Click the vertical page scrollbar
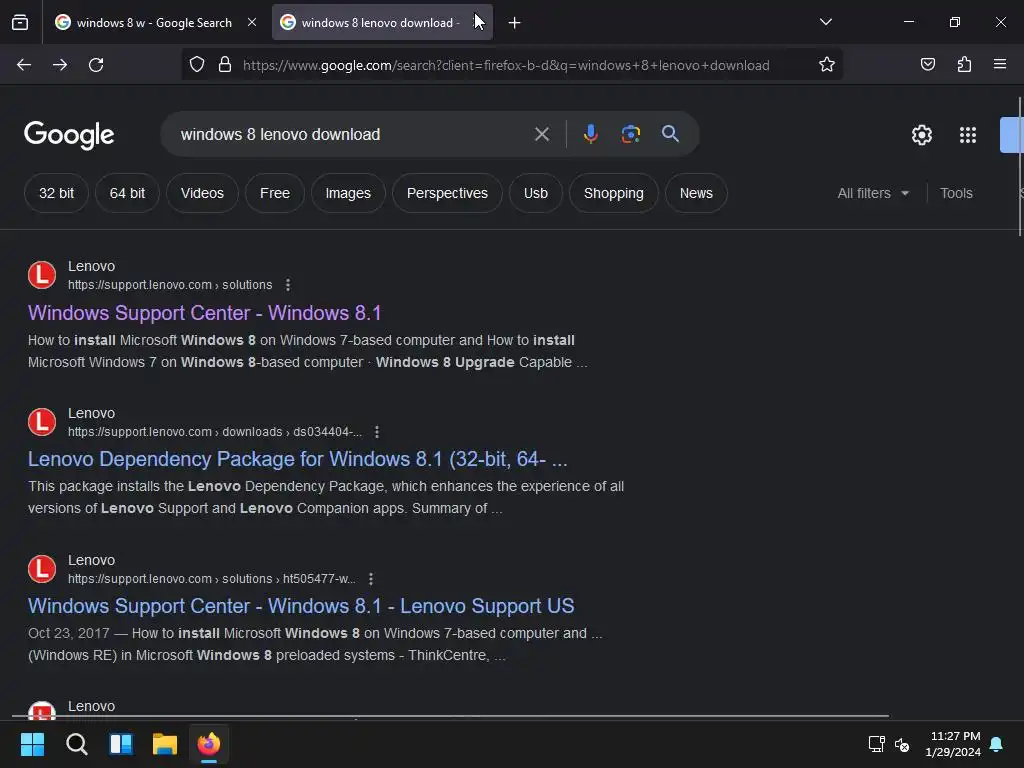This screenshot has width=1024, height=768. click(x=1020, y=167)
